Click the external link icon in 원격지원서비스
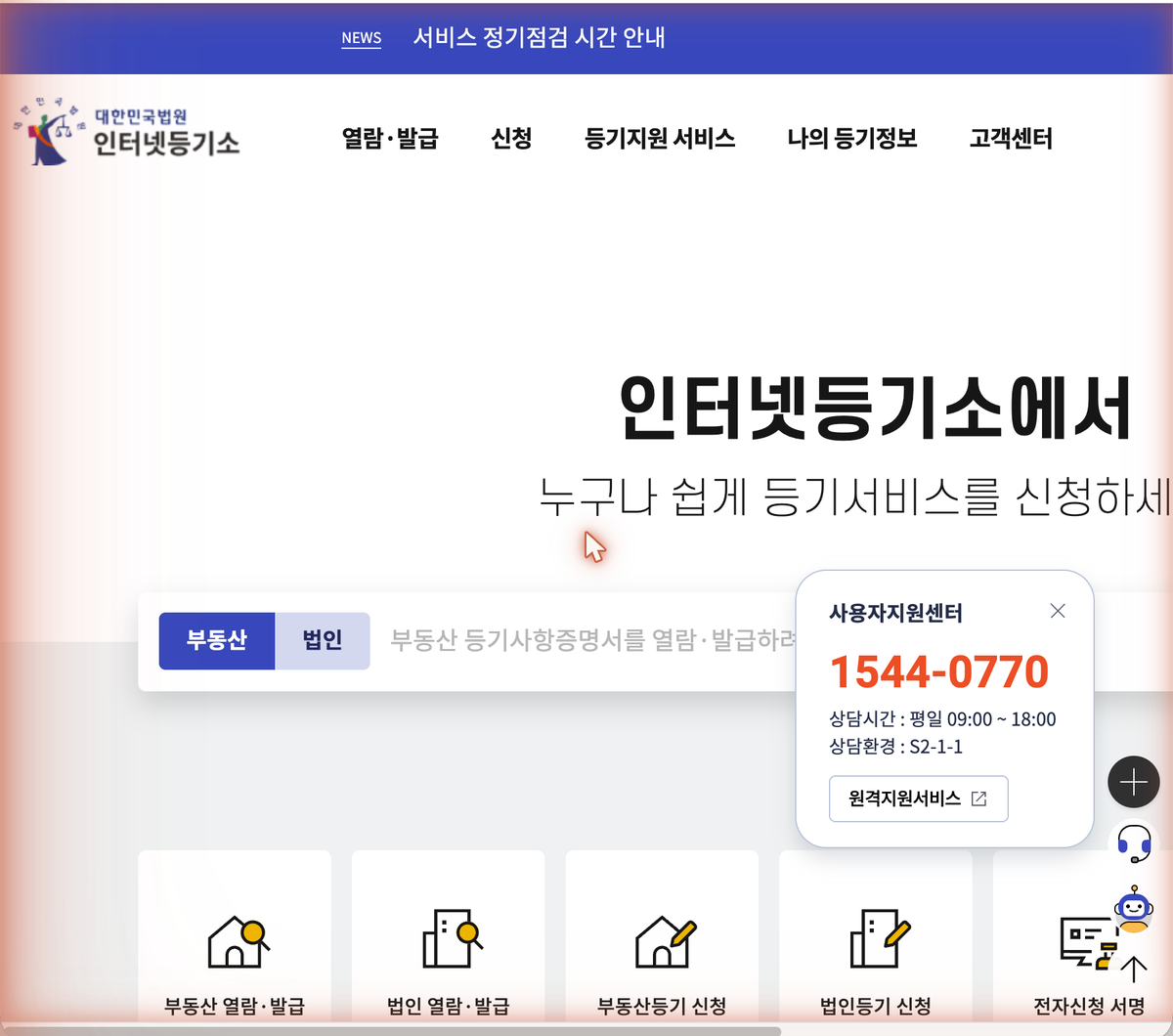This screenshot has height=1036, width=1173. coord(978,799)
